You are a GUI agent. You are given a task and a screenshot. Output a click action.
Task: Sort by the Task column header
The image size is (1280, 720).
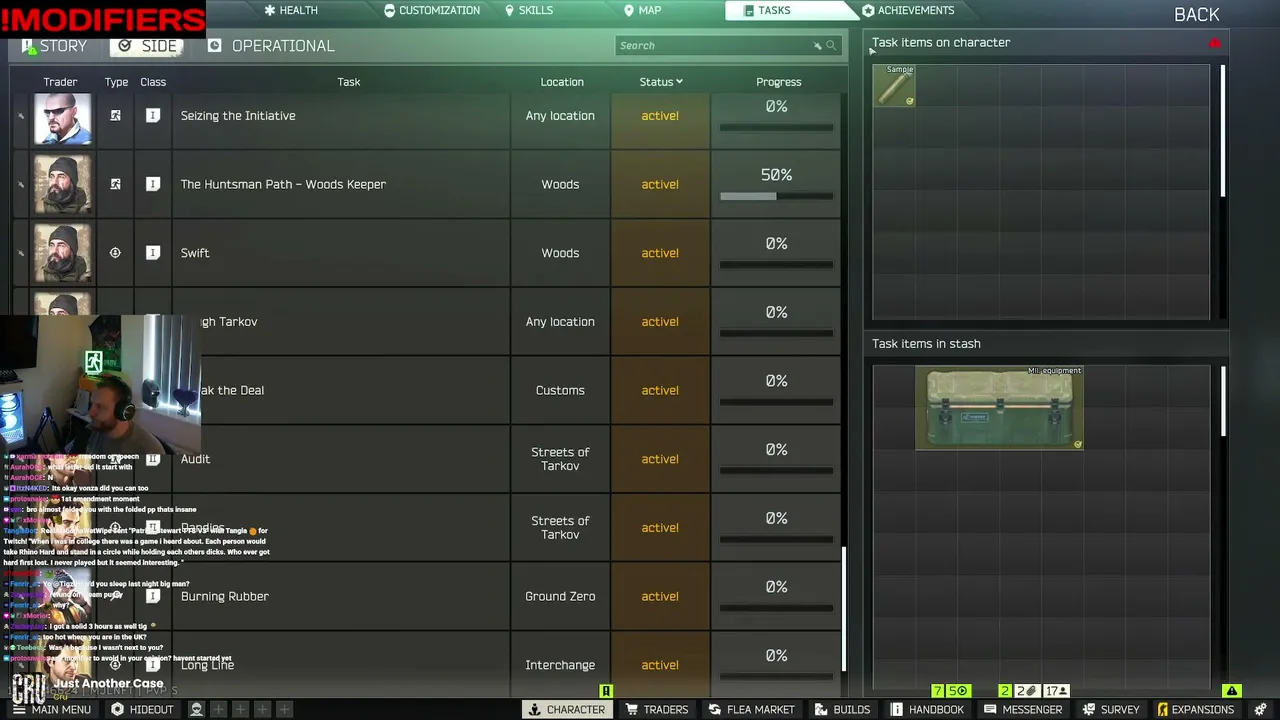pyautogui.click(x=348, y=82)
